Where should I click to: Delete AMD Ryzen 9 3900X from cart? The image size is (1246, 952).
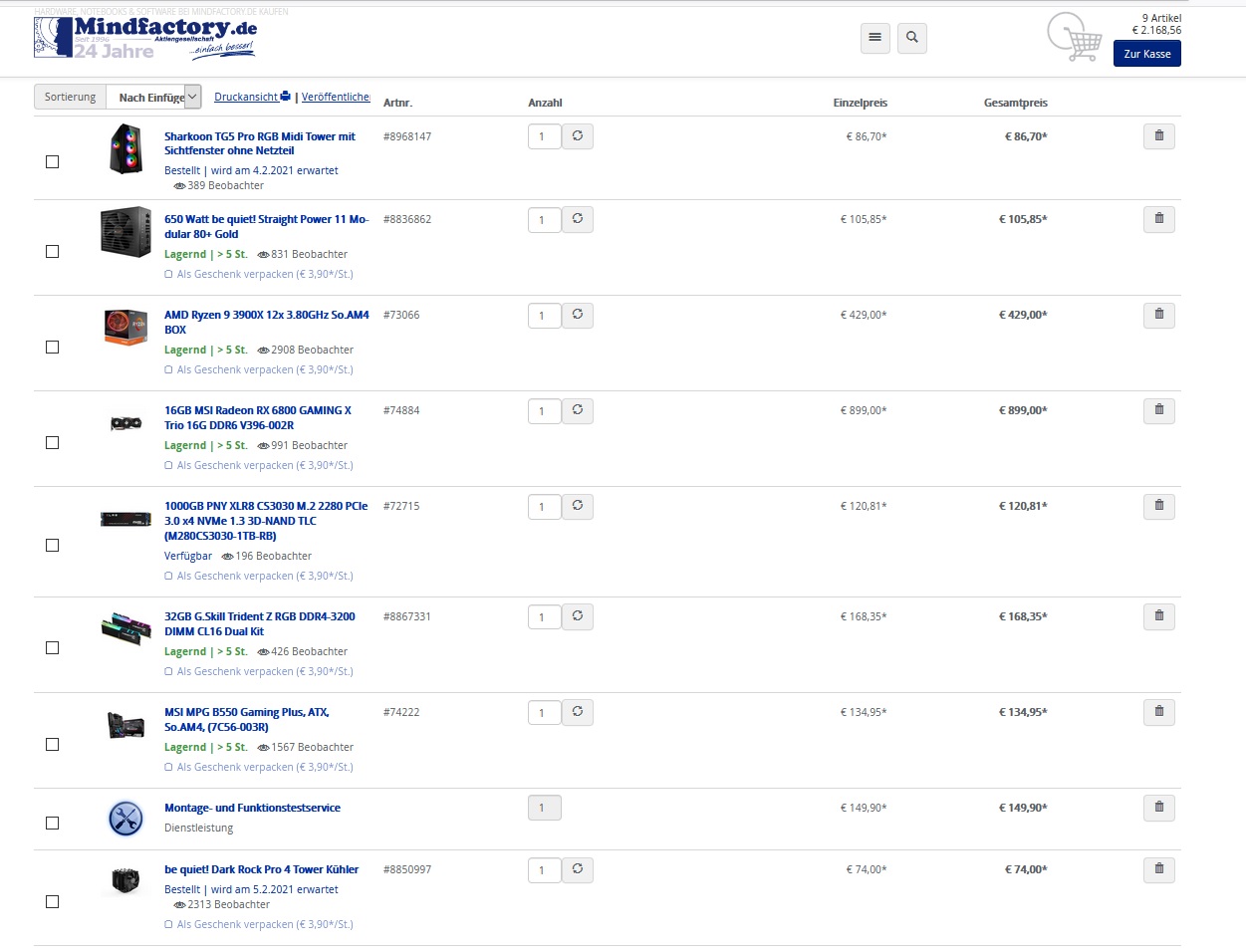click(x=1159, y=315)
